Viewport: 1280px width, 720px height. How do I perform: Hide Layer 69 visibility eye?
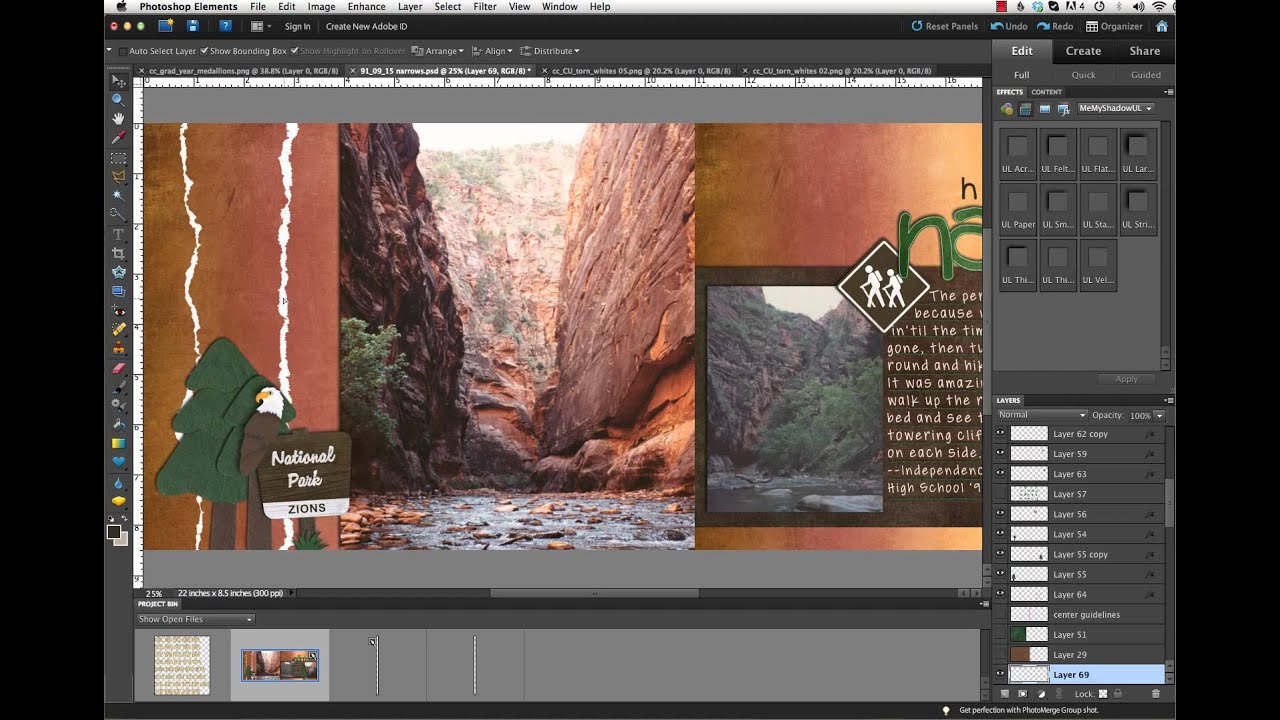tap(1000, 674)
